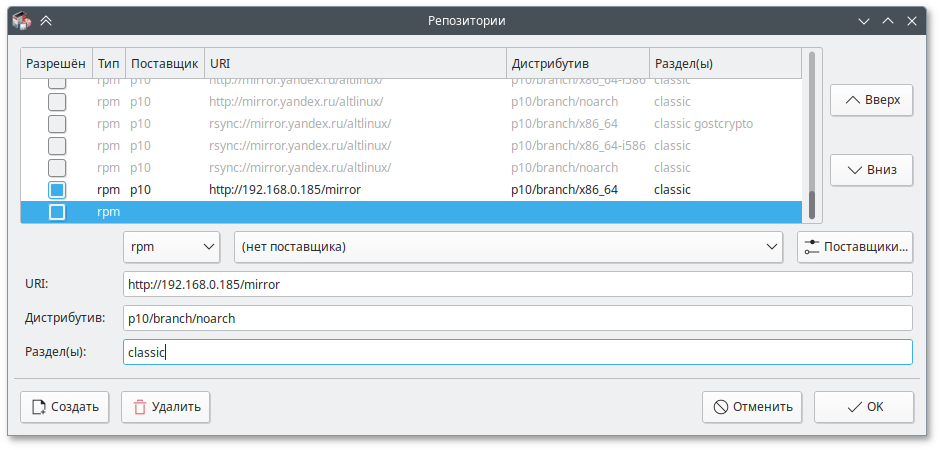Open the rpm type dropdown

point(171,246)
